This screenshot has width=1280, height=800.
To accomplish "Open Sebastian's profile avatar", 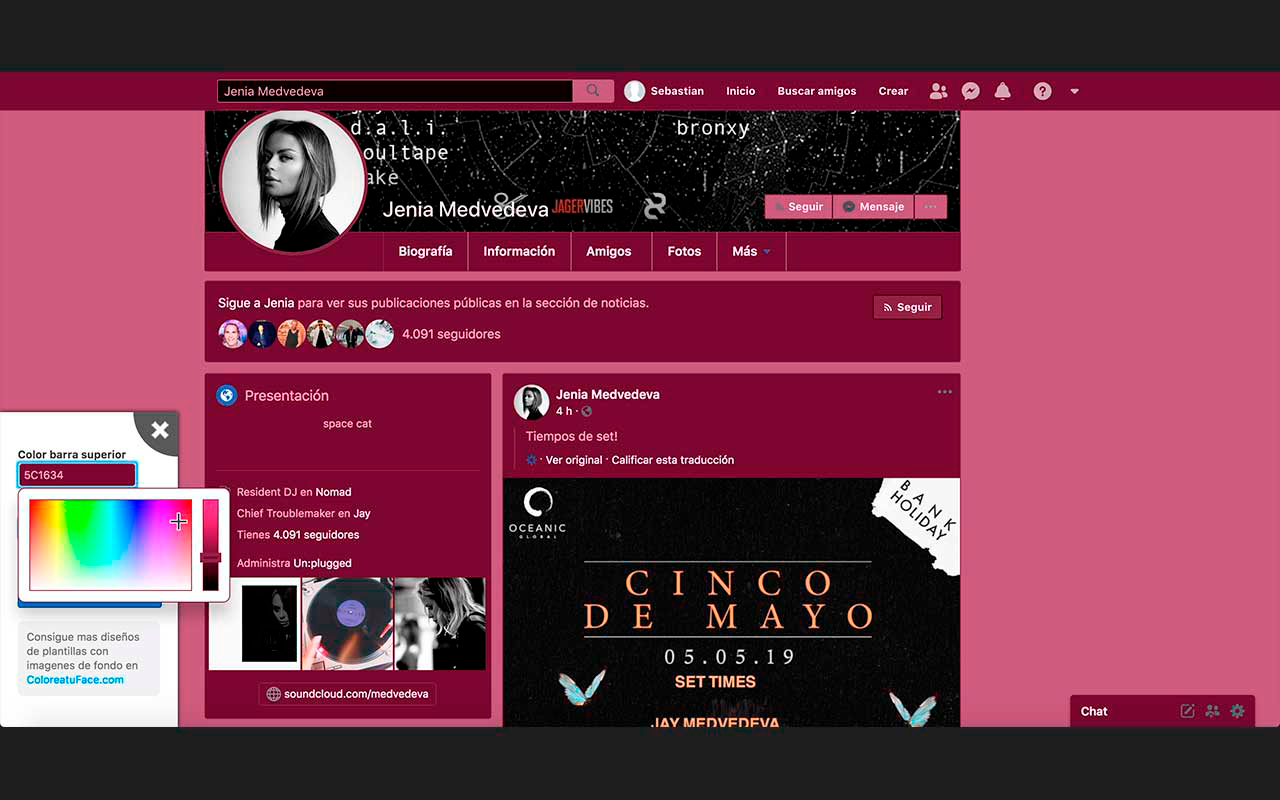I will (x=634, y=91).
